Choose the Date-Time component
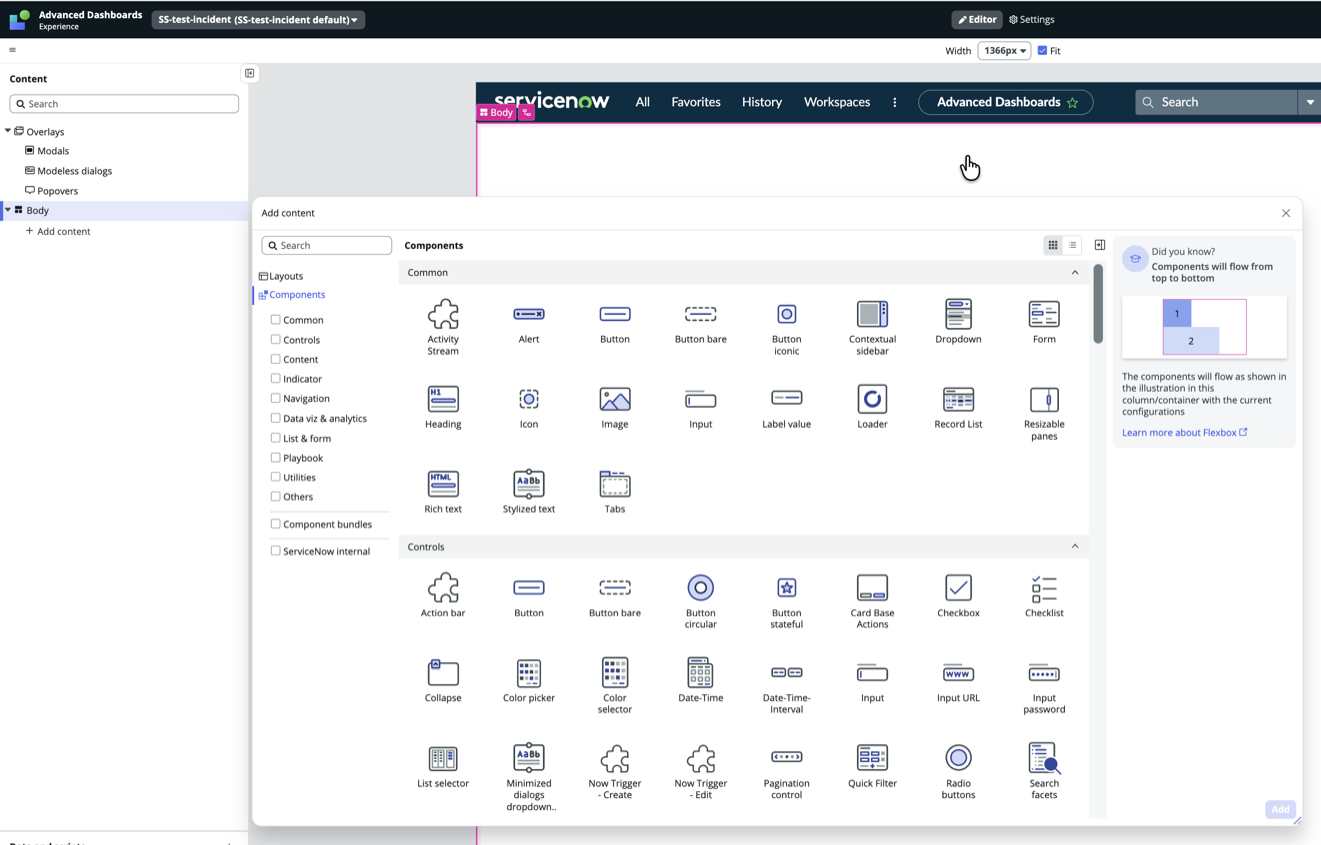1321x845 pixels. pyautogui.click(x=701, y=680)
